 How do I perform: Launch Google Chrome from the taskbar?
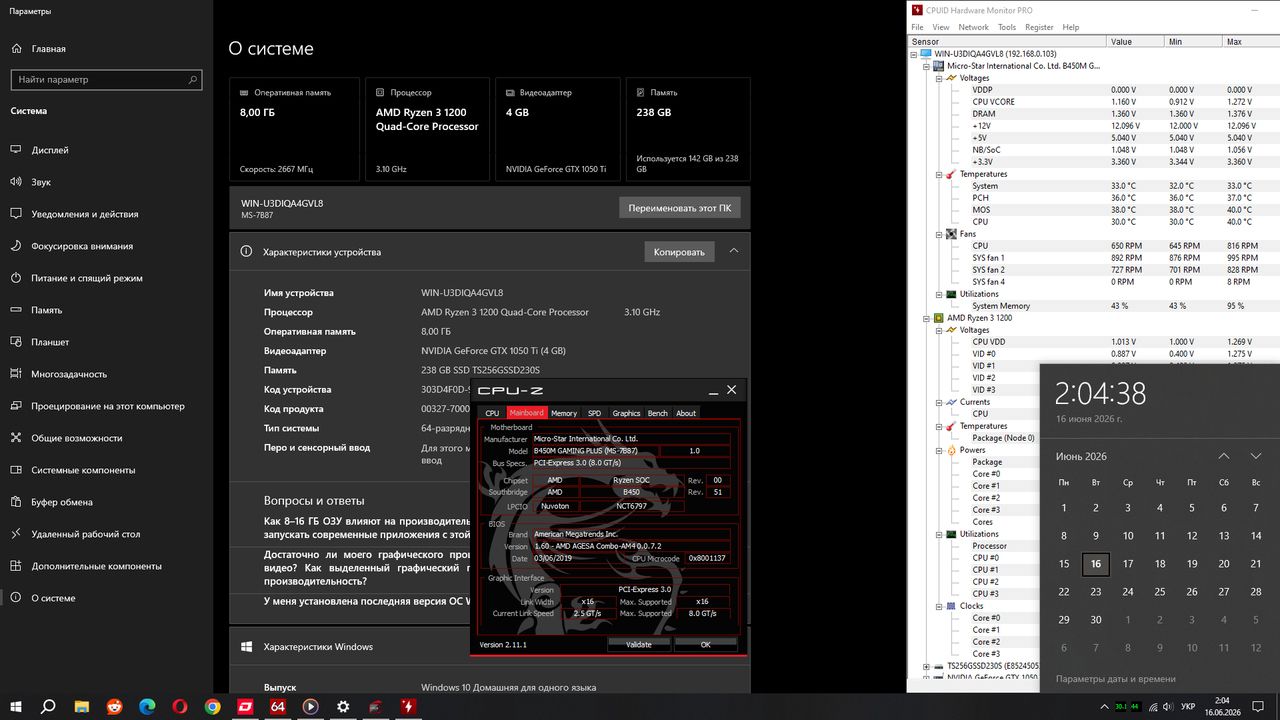pos(213,707)
